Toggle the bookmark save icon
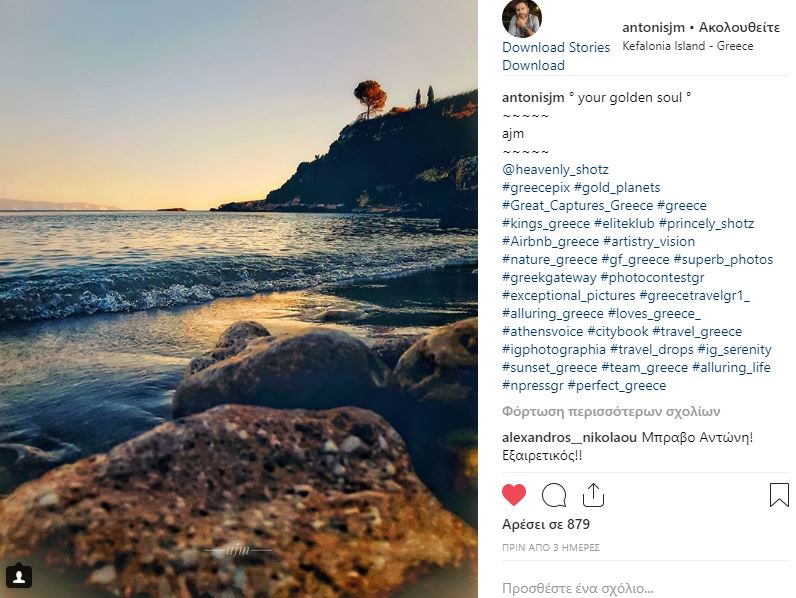The height and width of the screenshot is (598, 796). [779, 495]
